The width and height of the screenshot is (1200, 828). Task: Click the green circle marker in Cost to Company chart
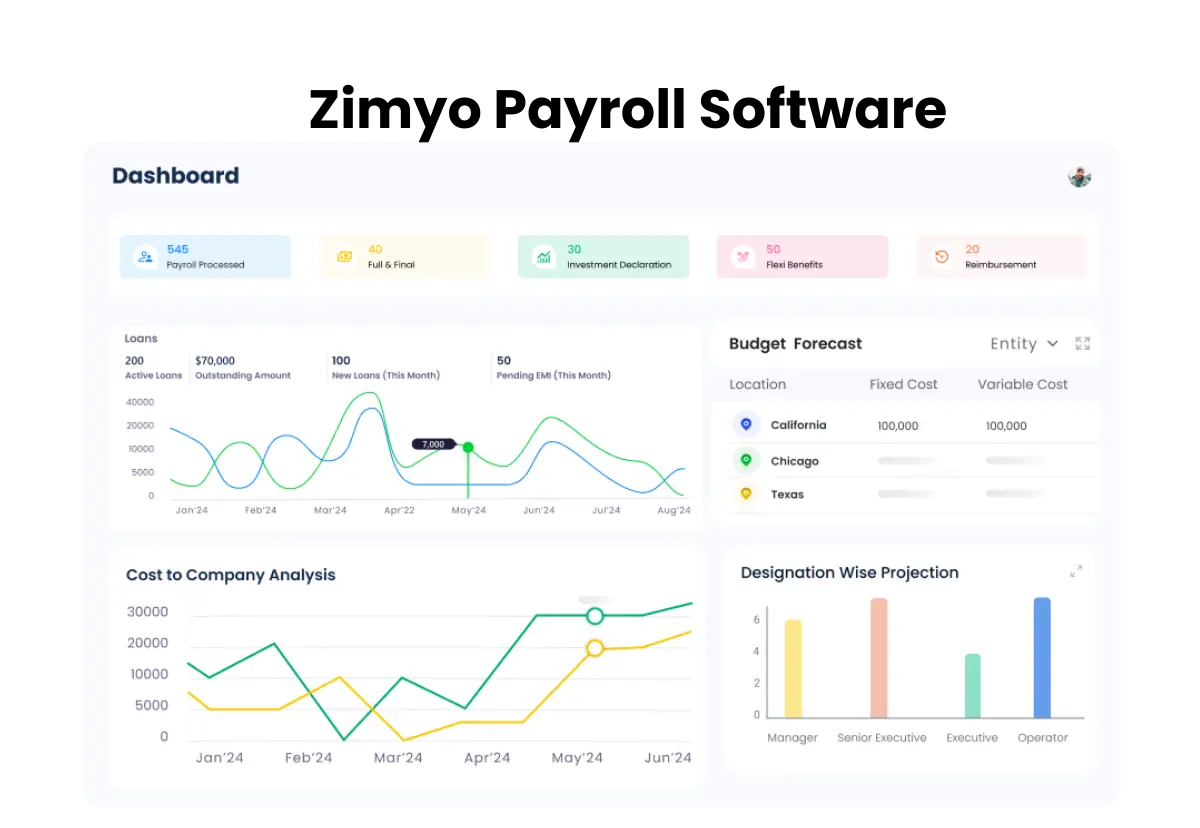(x=595, y=616)
